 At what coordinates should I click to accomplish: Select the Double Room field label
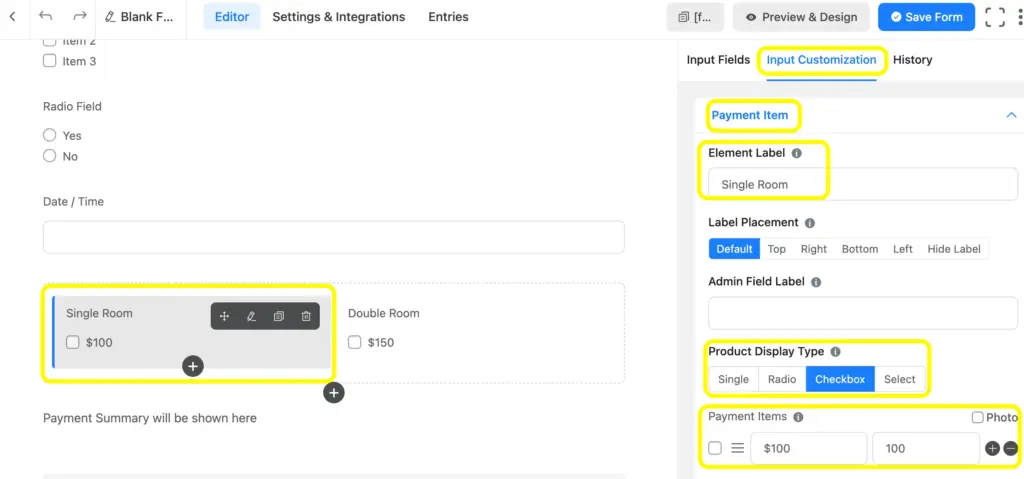pos(383,313)
